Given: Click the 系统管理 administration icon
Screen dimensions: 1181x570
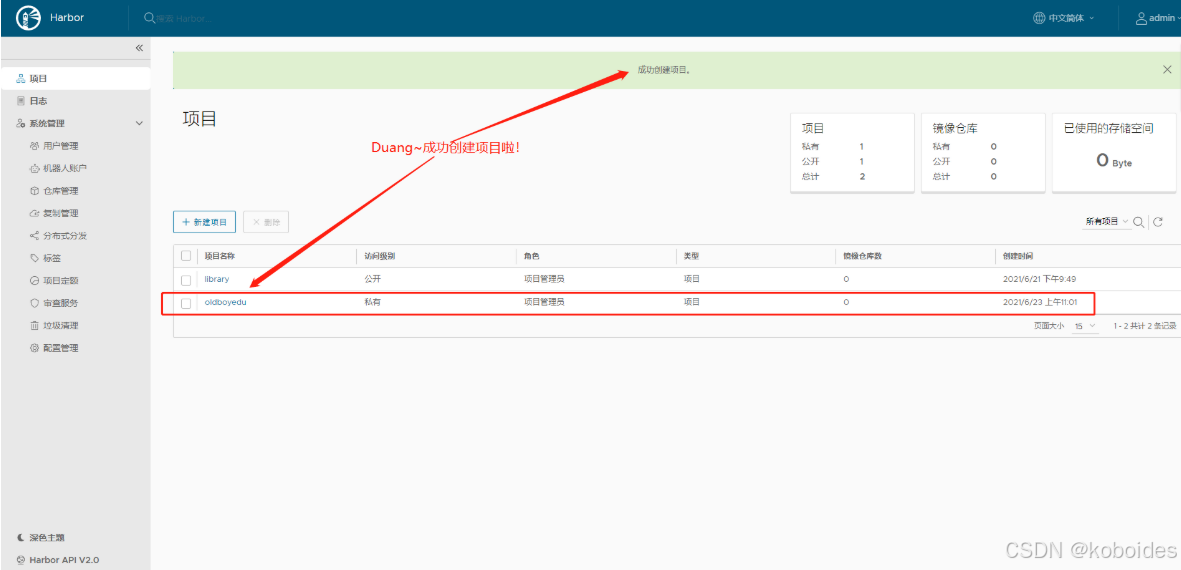Looking at the screenshot, I should click(20, 123).
